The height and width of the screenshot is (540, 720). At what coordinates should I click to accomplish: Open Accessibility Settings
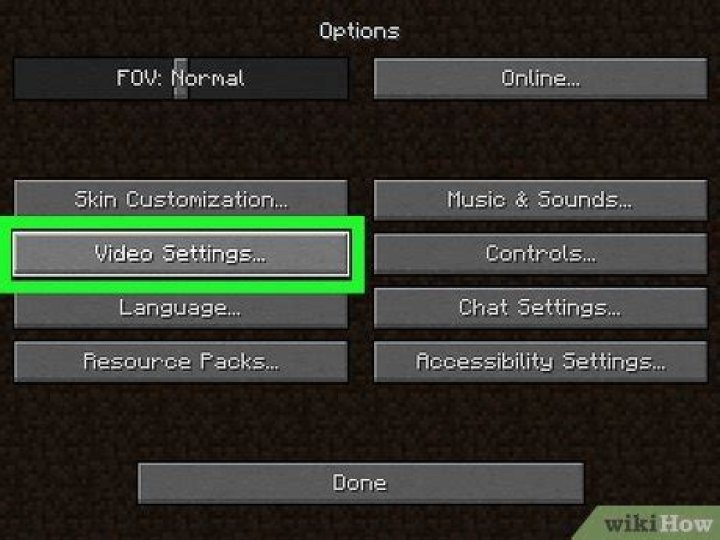coord(540,362)
